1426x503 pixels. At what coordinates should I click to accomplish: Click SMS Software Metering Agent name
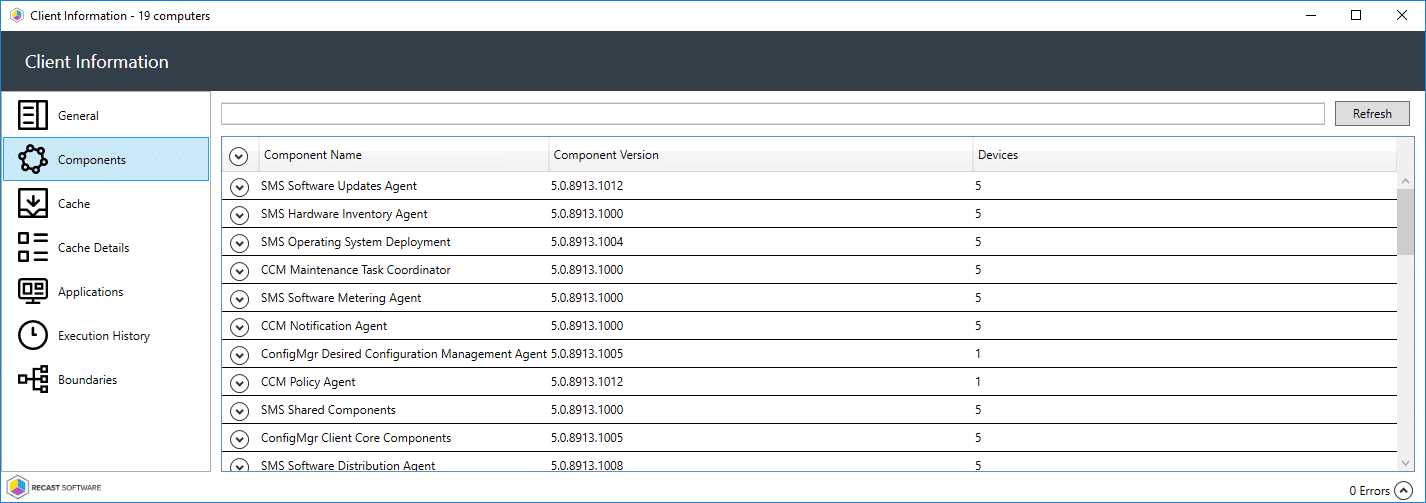(341, 298)
